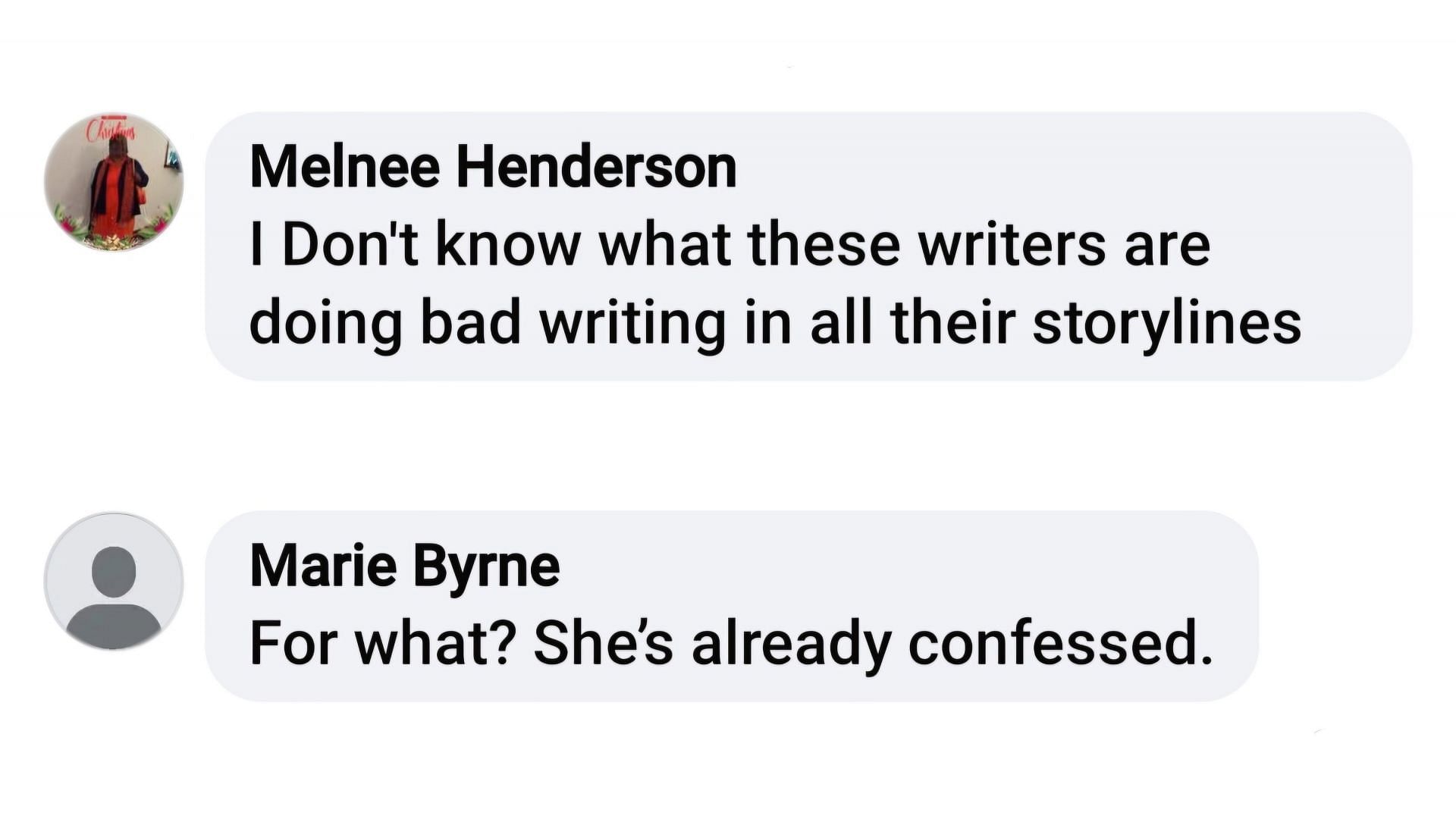Click the surname "Henderson" in the first comment

click(x=596, y=168)
